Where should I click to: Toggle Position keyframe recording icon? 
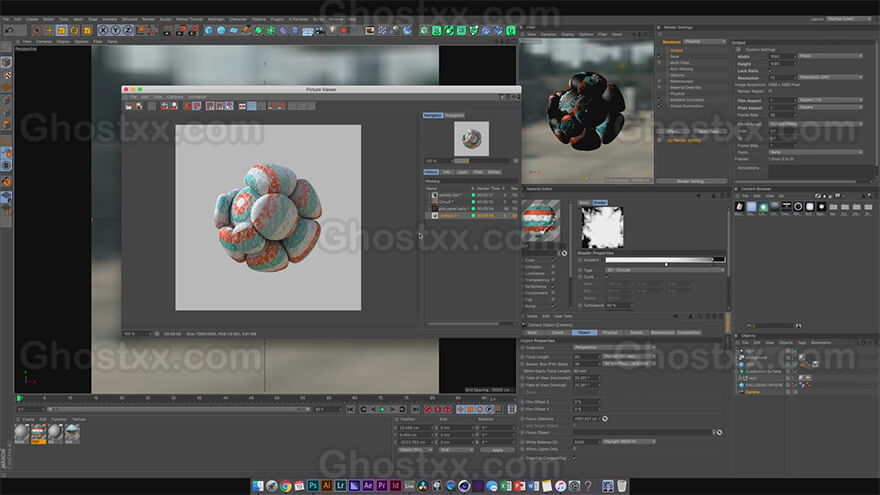461,410
